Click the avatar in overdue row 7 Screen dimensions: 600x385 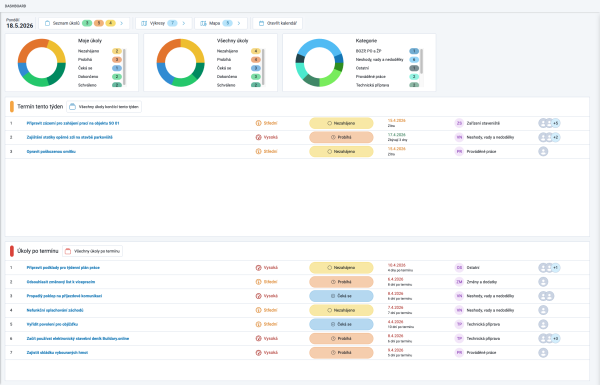click(x=543, y=352)
